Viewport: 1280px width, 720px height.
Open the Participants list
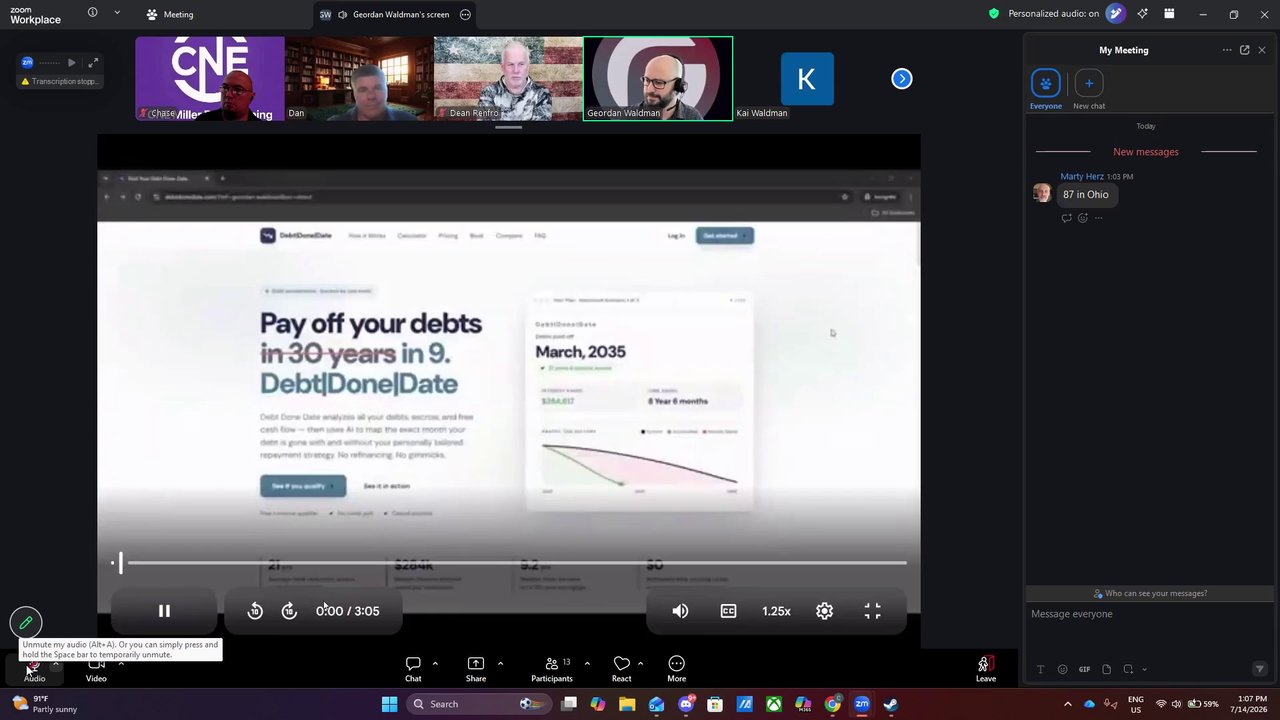(x=552, y=669)
